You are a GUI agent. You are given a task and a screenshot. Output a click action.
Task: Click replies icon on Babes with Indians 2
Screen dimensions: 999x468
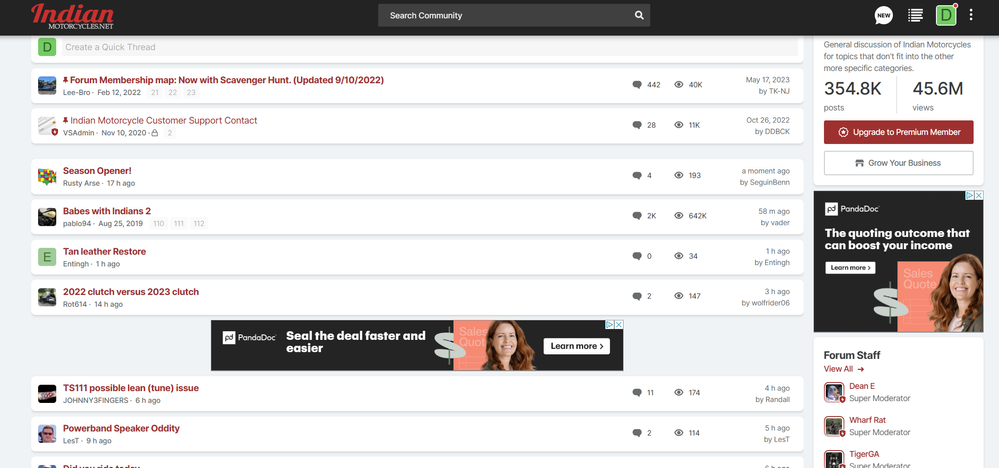637,216
